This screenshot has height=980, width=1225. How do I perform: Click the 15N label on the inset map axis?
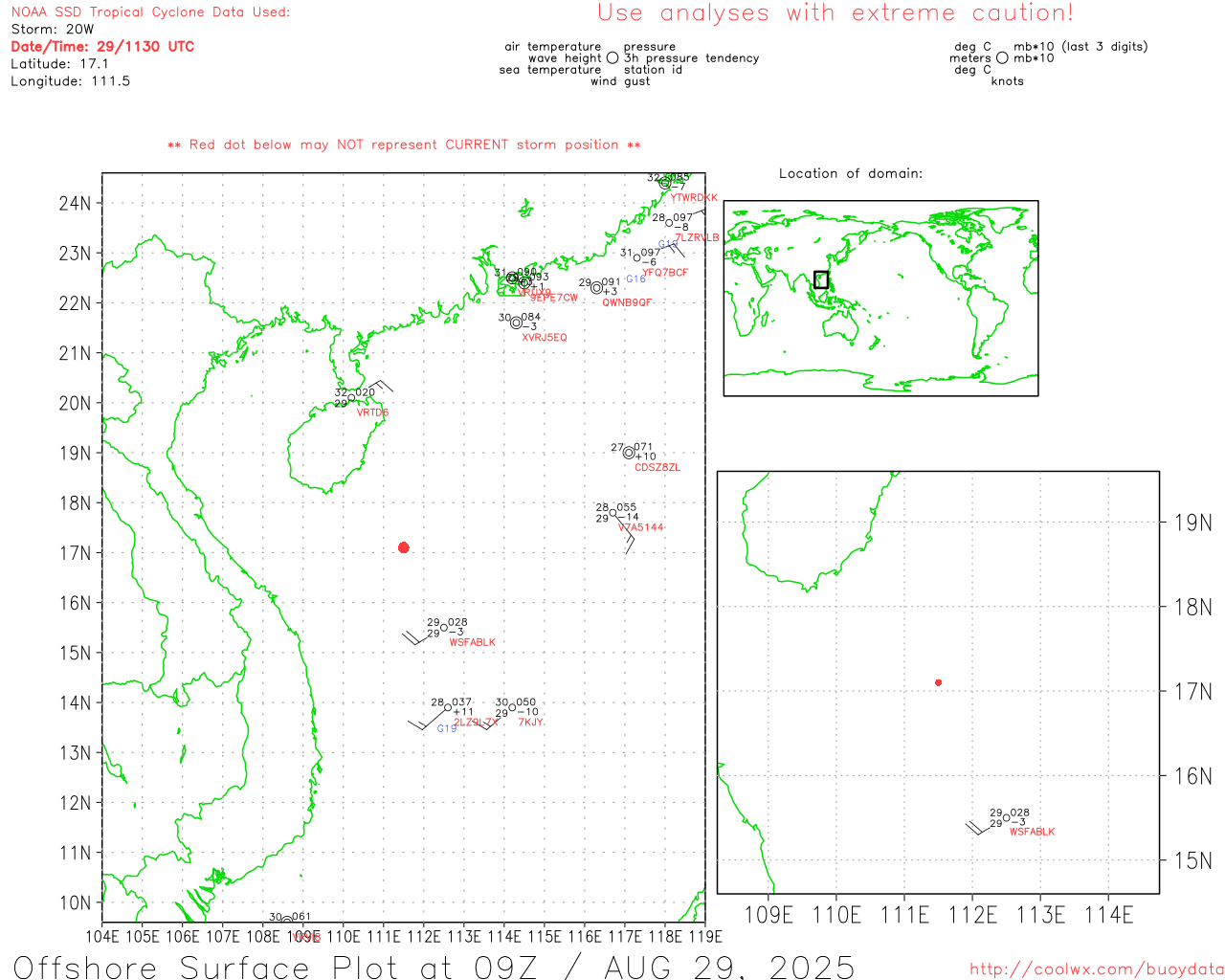pyautogui.click(x=1192, y=860)
